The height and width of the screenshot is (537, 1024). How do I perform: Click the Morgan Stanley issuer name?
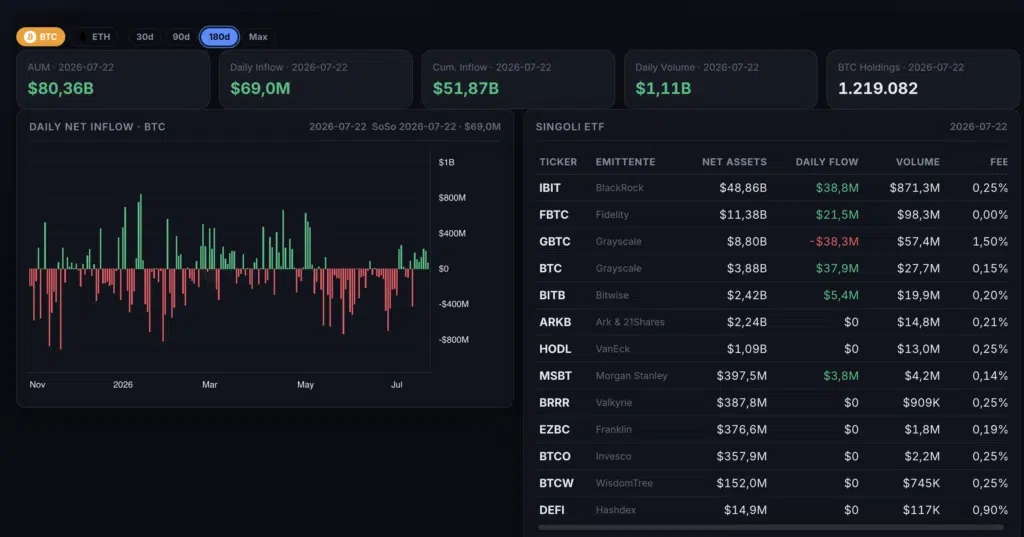[x=631, y=376]
